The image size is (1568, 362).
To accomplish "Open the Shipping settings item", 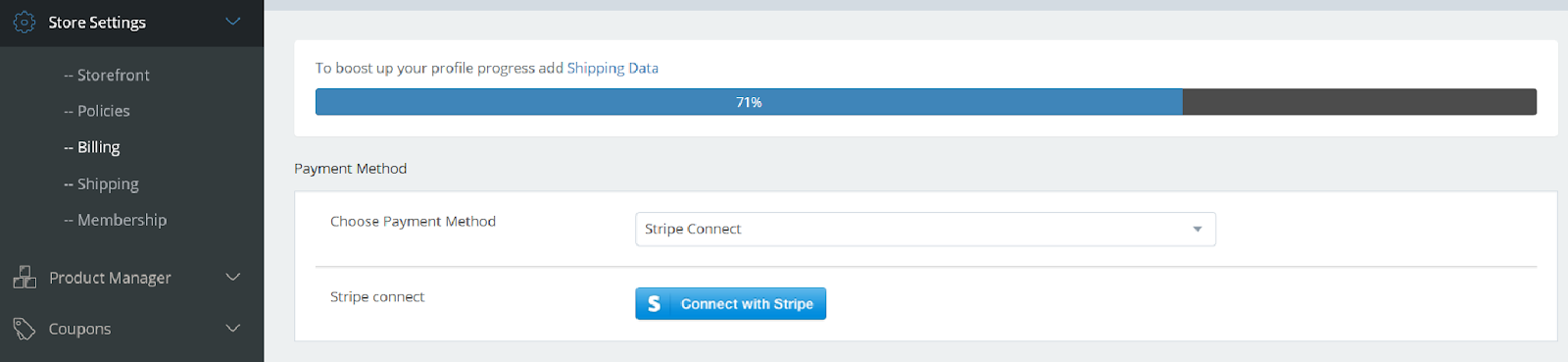I will point(101,183).
